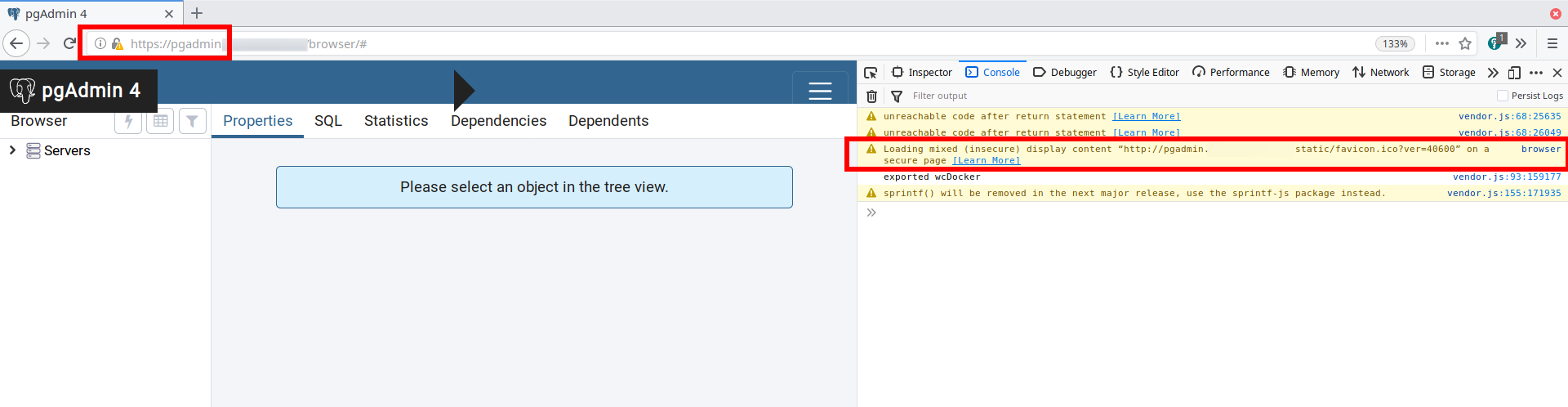
Task: Expand the Servers tree node
Action: click(x=12, y=150)
